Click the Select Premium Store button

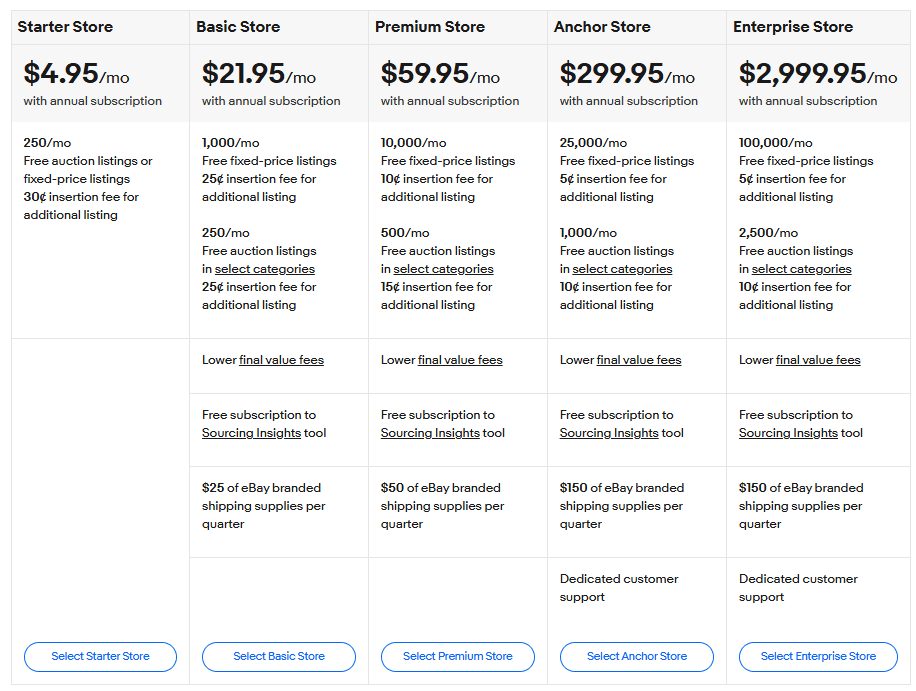[x=457, y=656]
